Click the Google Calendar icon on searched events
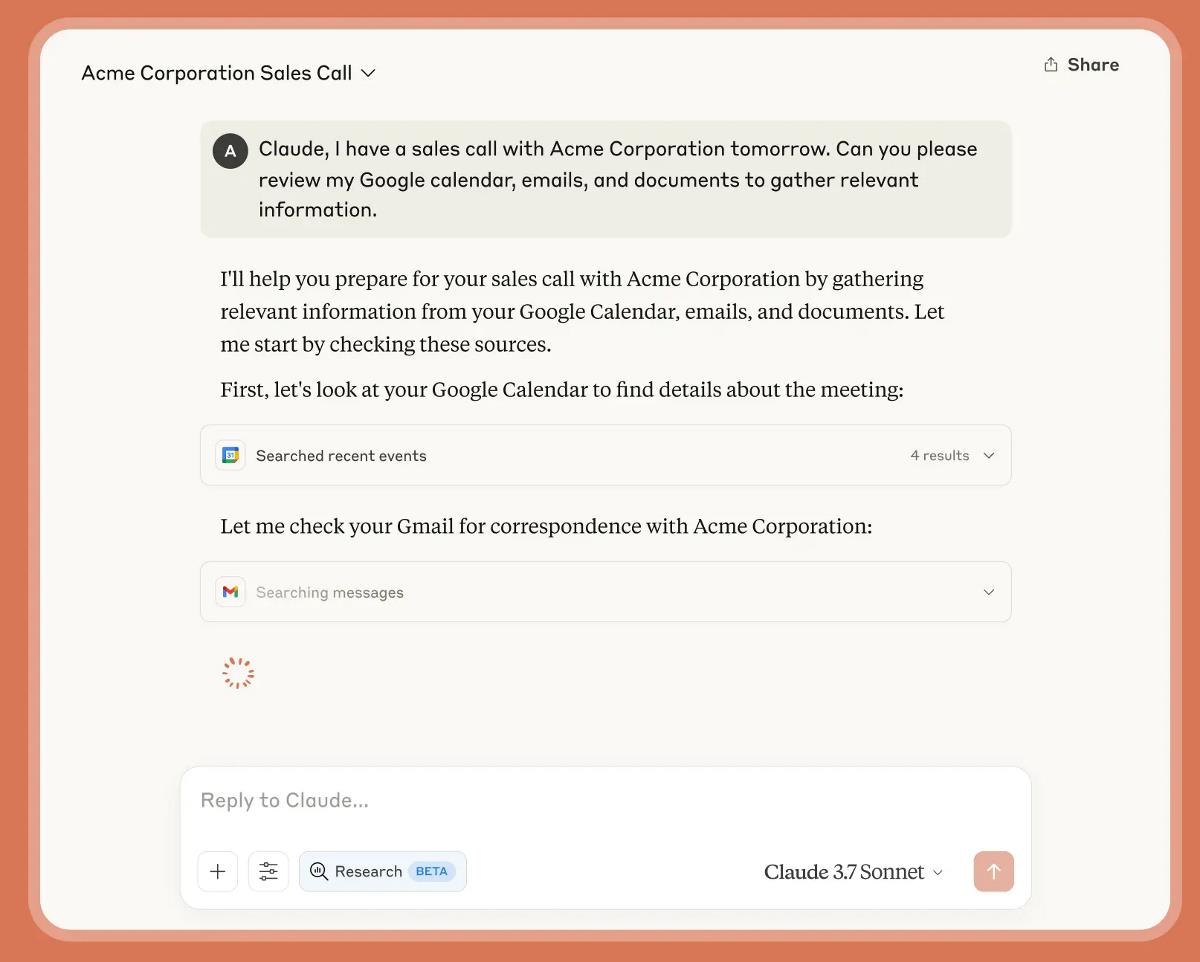Image resolution: width=1200 pixels, height=962 pixels. (x=230, y=455)
